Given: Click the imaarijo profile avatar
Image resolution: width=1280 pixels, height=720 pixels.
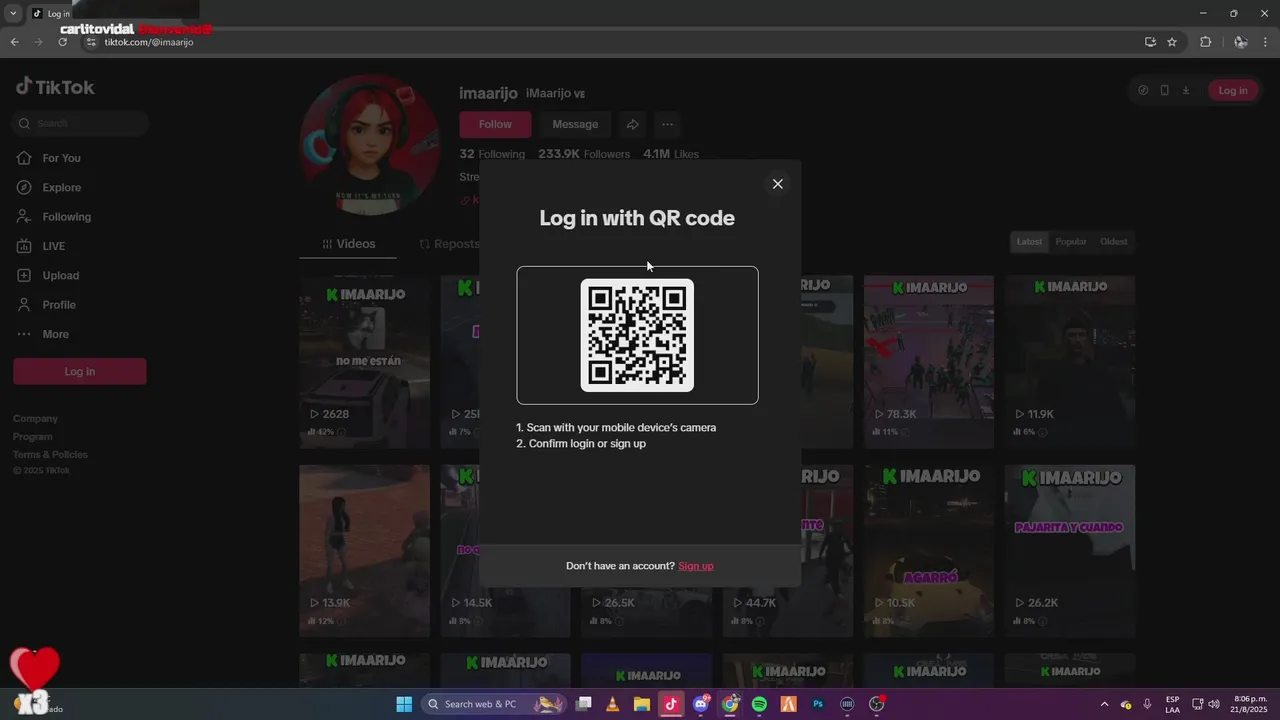Looking at the screenshot, I should (x=370, y=144).
